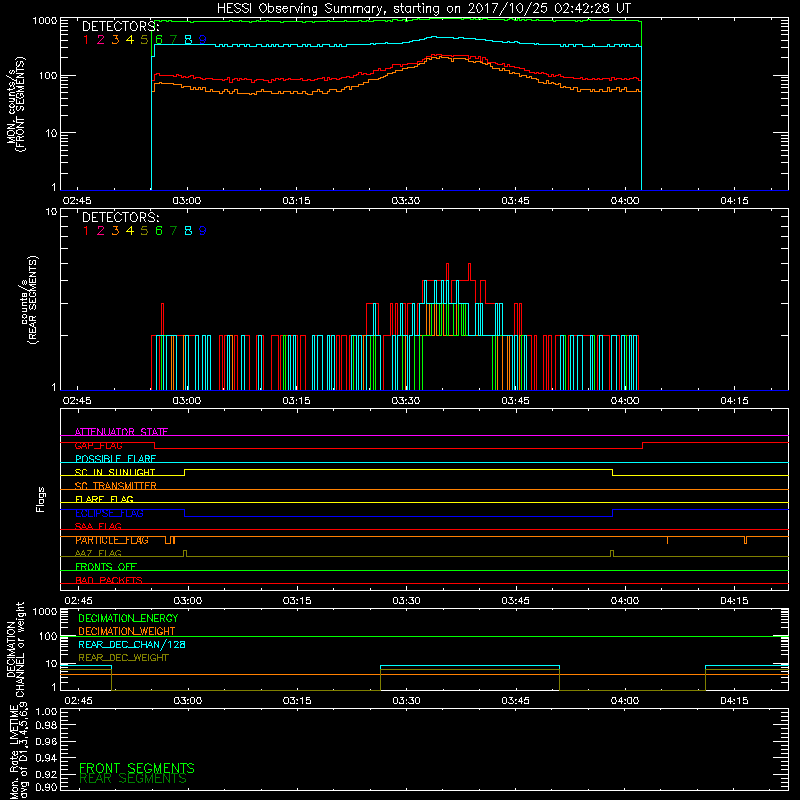Click the REAR_DEC_WEIGHT legend label
Screen dimensions: 800x800
point(123,658)
